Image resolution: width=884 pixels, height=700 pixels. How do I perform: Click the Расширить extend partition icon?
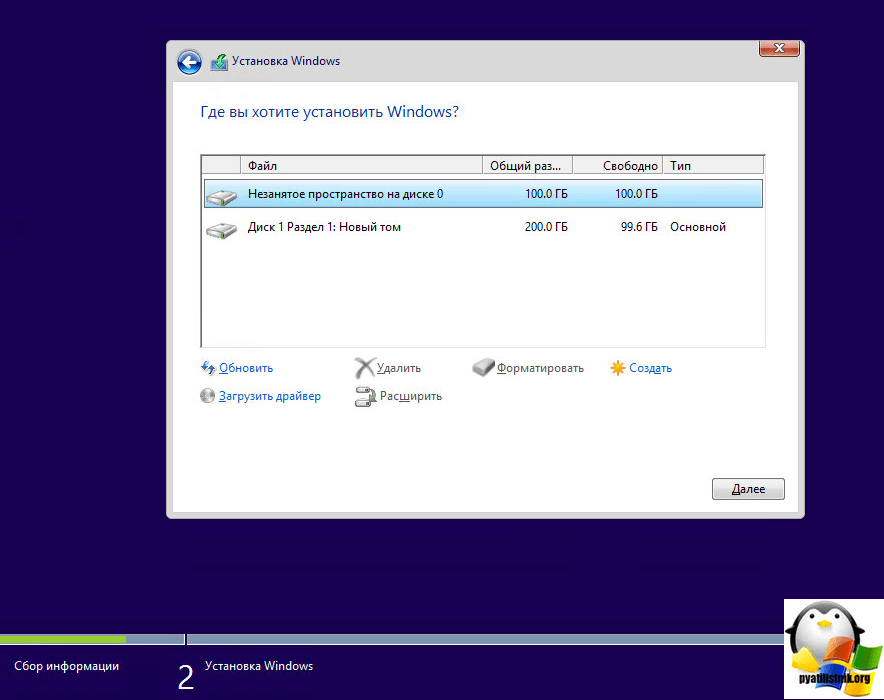click(366, 396)
